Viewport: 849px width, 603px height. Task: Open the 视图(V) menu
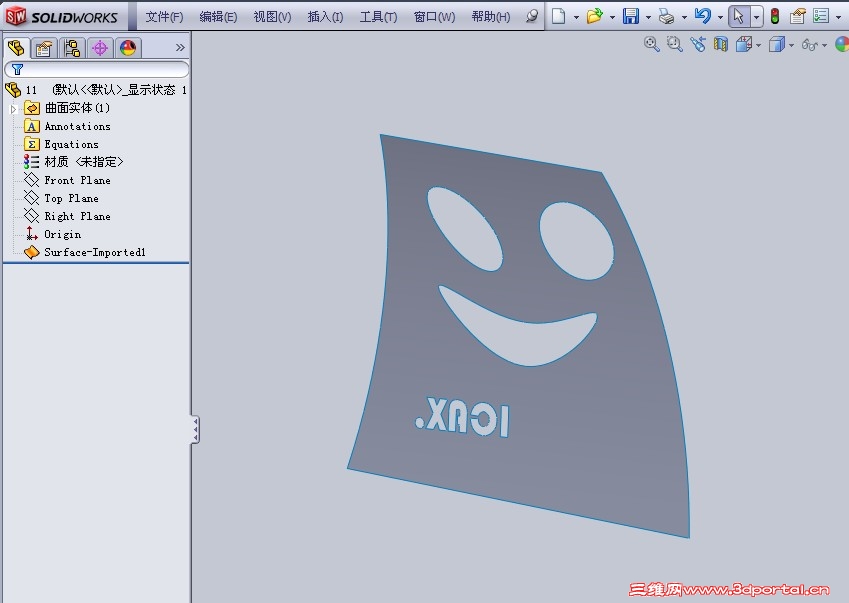coord(272,17)
